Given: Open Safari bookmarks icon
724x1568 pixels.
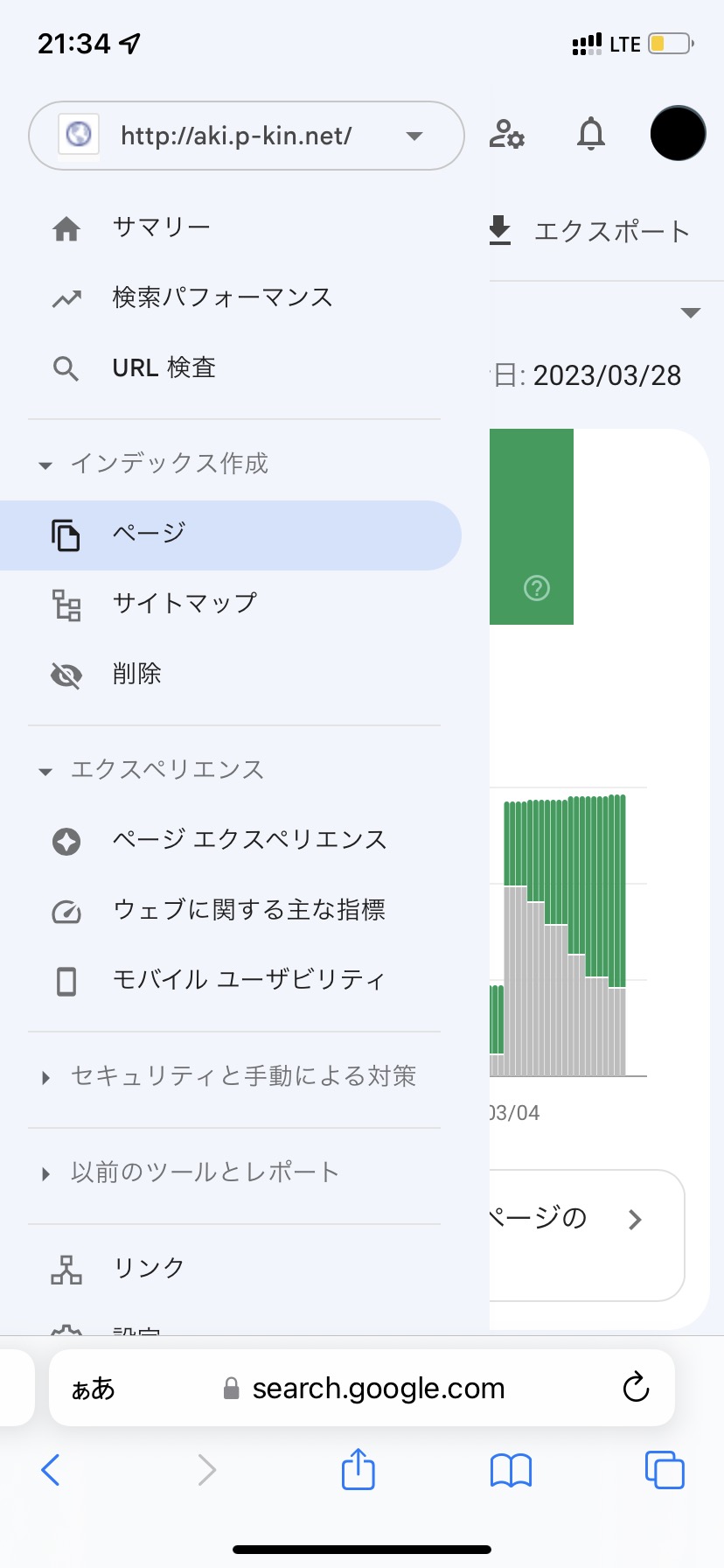Looking at the screenshot, I should point(511,1470).
